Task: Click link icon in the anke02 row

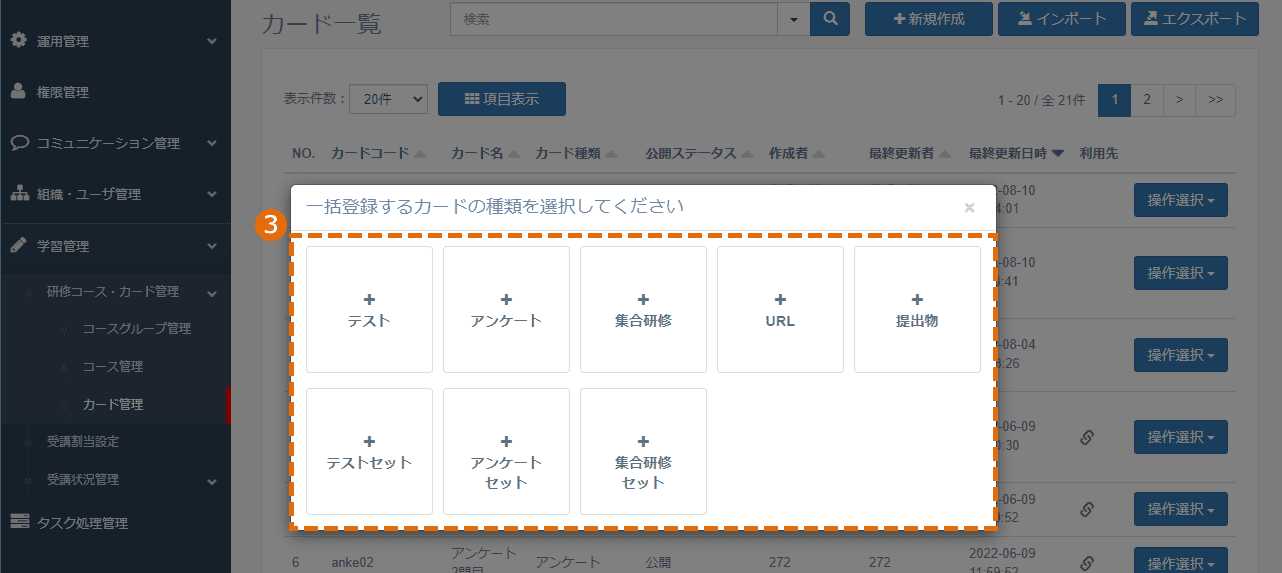Action: click(x=1087, y=563)
